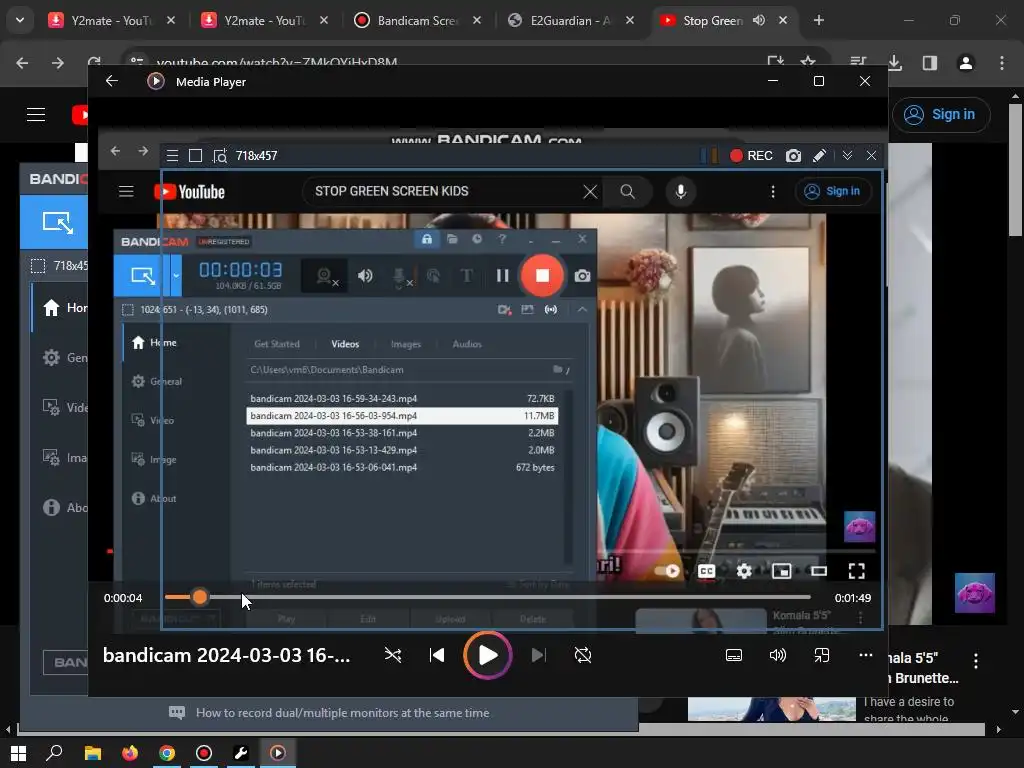
Task: Click the Media Player back arrow
Action: point(112,81)
